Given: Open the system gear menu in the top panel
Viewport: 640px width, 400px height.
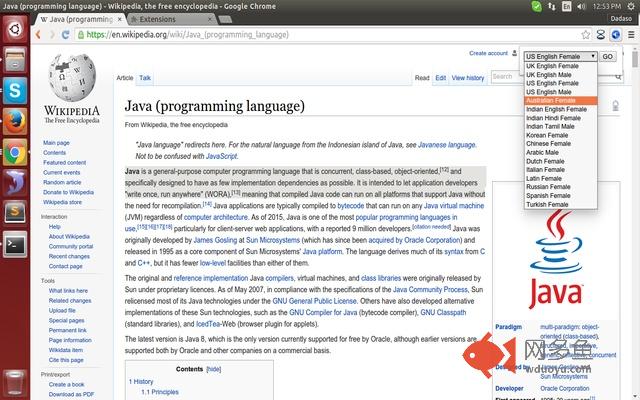Looking at the screenshot, I should 631,6.
